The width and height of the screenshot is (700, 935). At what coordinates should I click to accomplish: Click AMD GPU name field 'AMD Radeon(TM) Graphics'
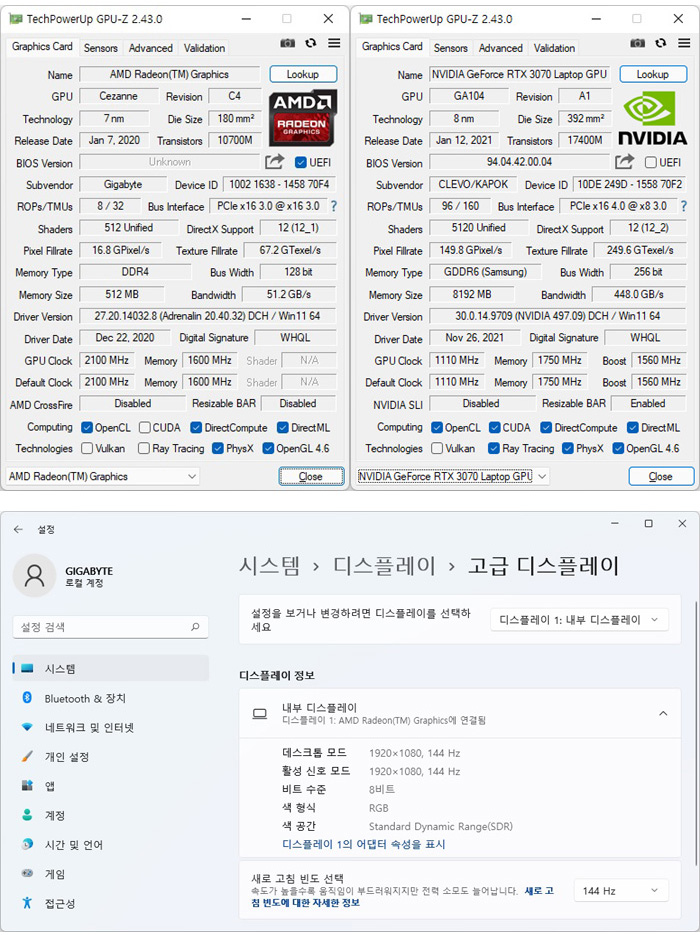pyautogui.click(x=169, y=74)
